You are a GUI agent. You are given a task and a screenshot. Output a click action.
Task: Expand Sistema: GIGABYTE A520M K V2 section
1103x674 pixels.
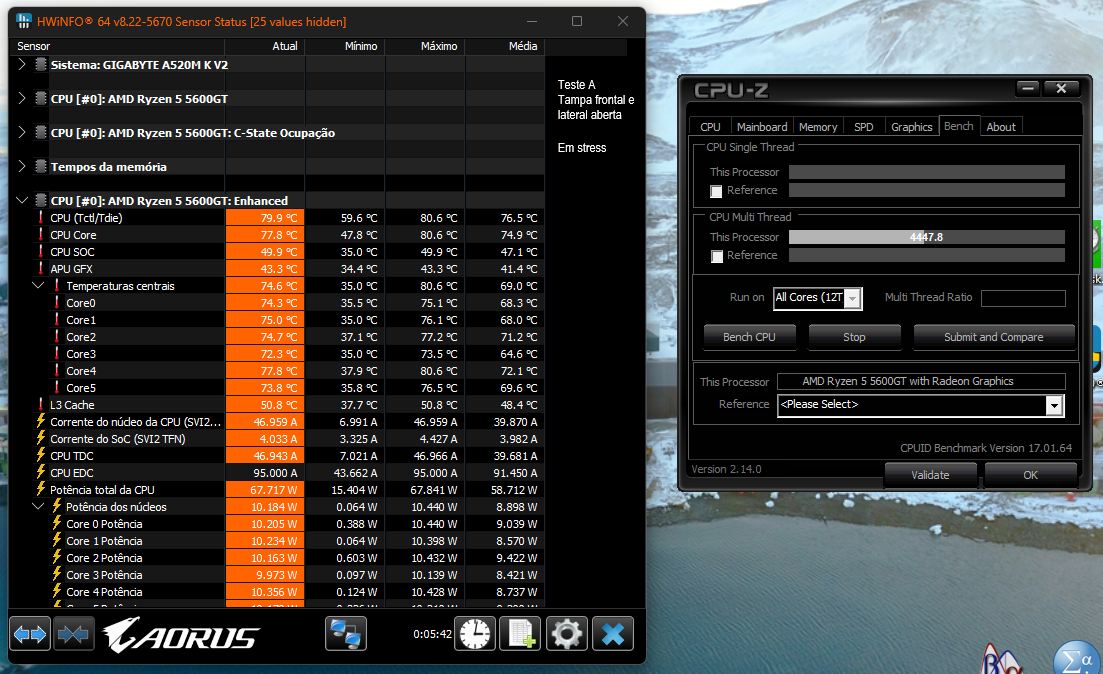point(22,65)
